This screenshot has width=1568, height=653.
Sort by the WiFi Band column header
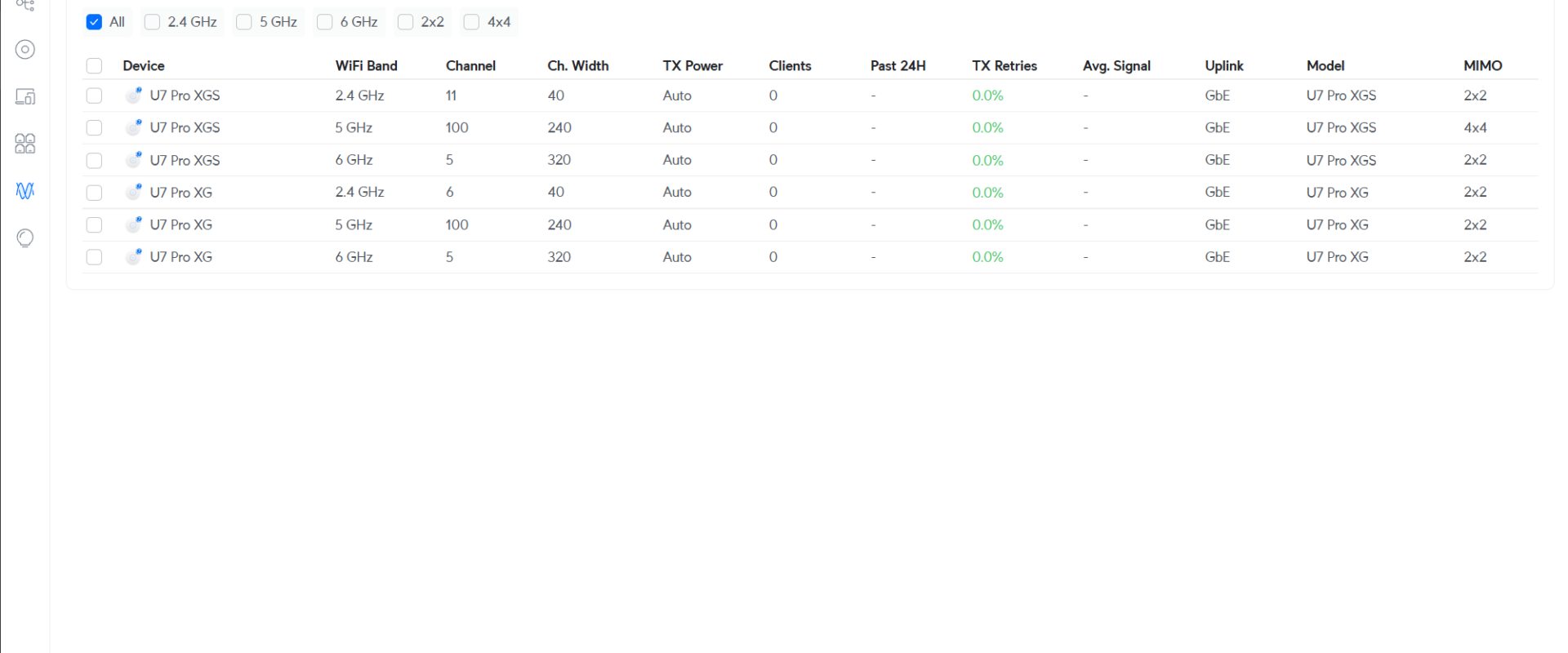click(366, 66)
